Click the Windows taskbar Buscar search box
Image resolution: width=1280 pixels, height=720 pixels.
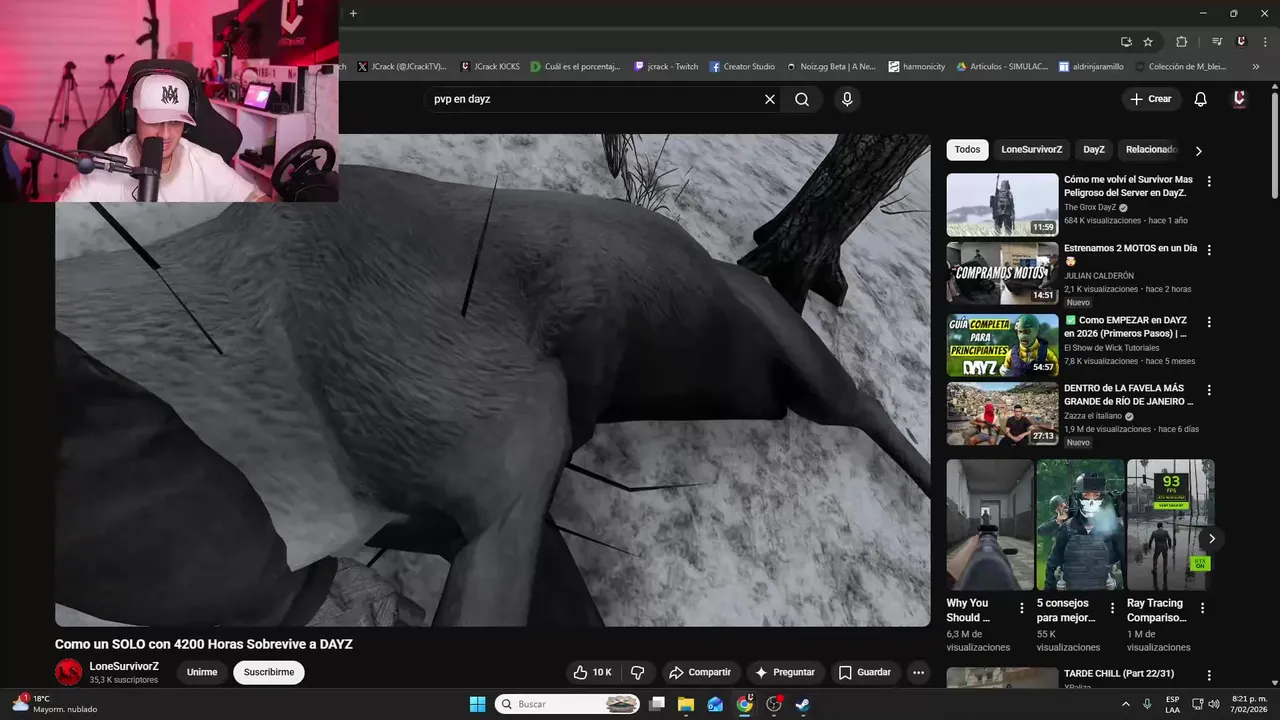click(x=568, y=704)
